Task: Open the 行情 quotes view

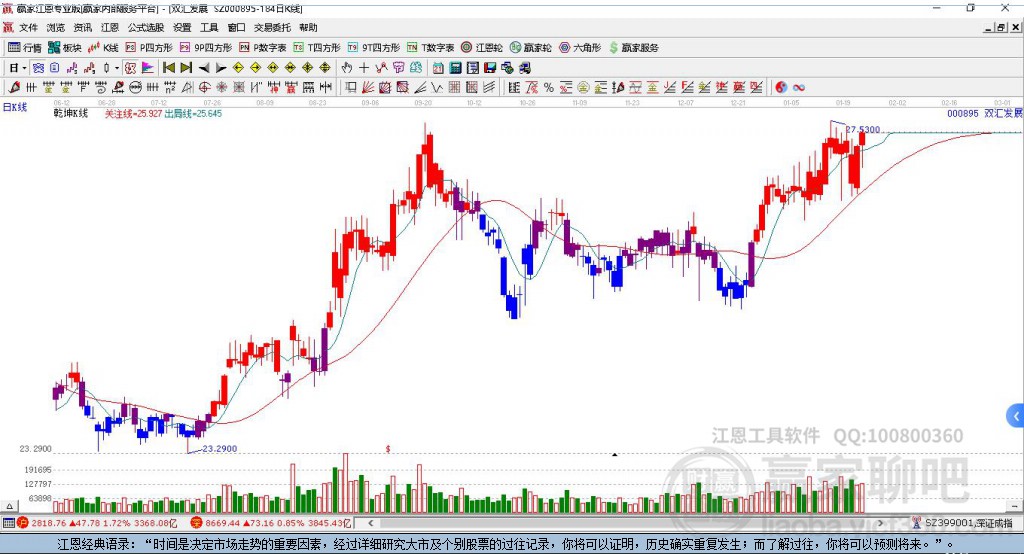Action: point(25,48)
